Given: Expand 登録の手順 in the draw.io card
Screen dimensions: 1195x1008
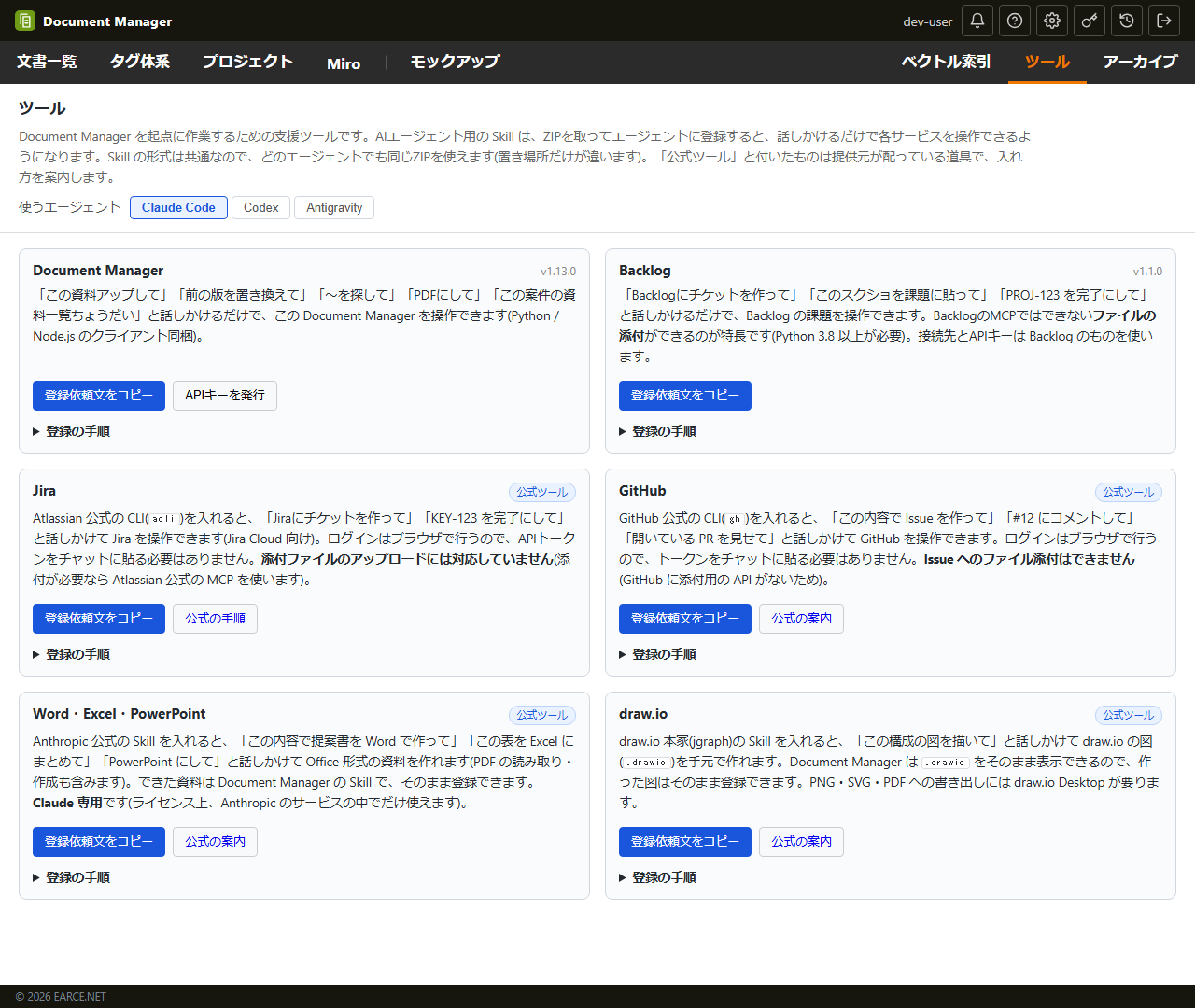Looking at the screenshot, I should coord(658,877).
